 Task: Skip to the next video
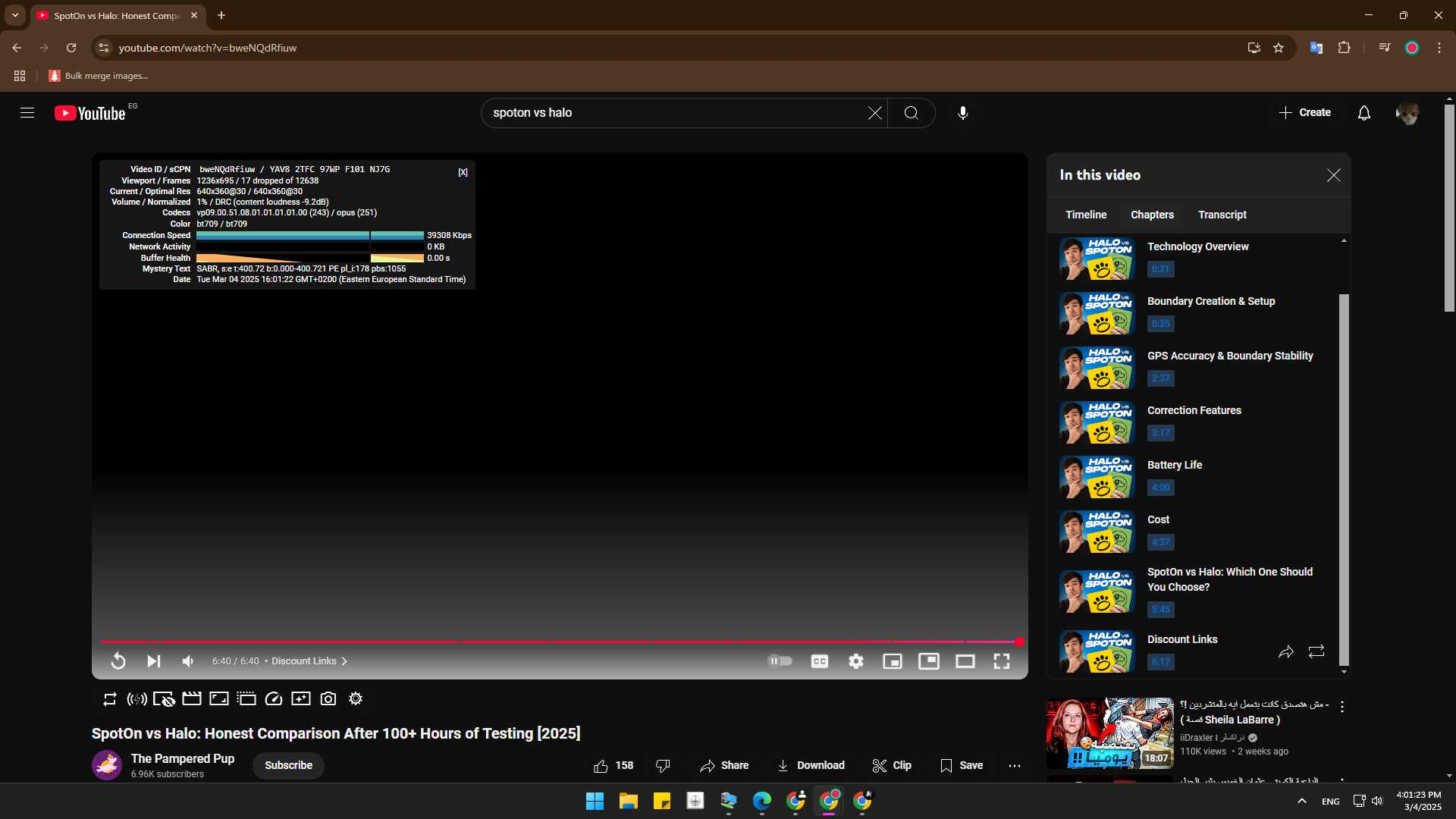pyautogui.click(x=153, y=661)
